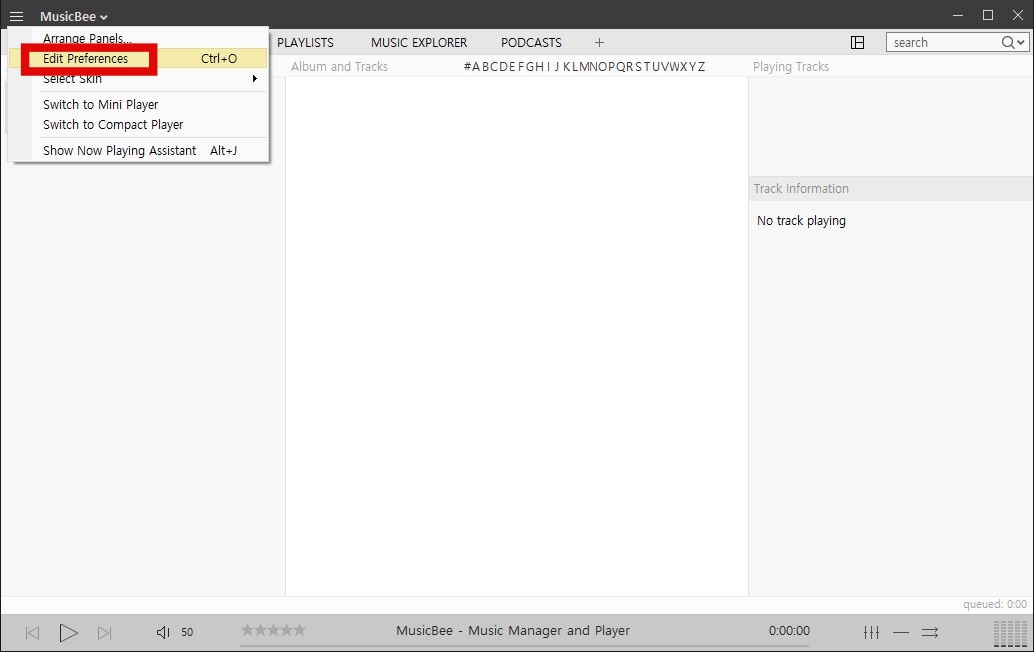Open the PLAYLISTS tab
This screenshot has height=652, width=1034.
tap(305, 43)
